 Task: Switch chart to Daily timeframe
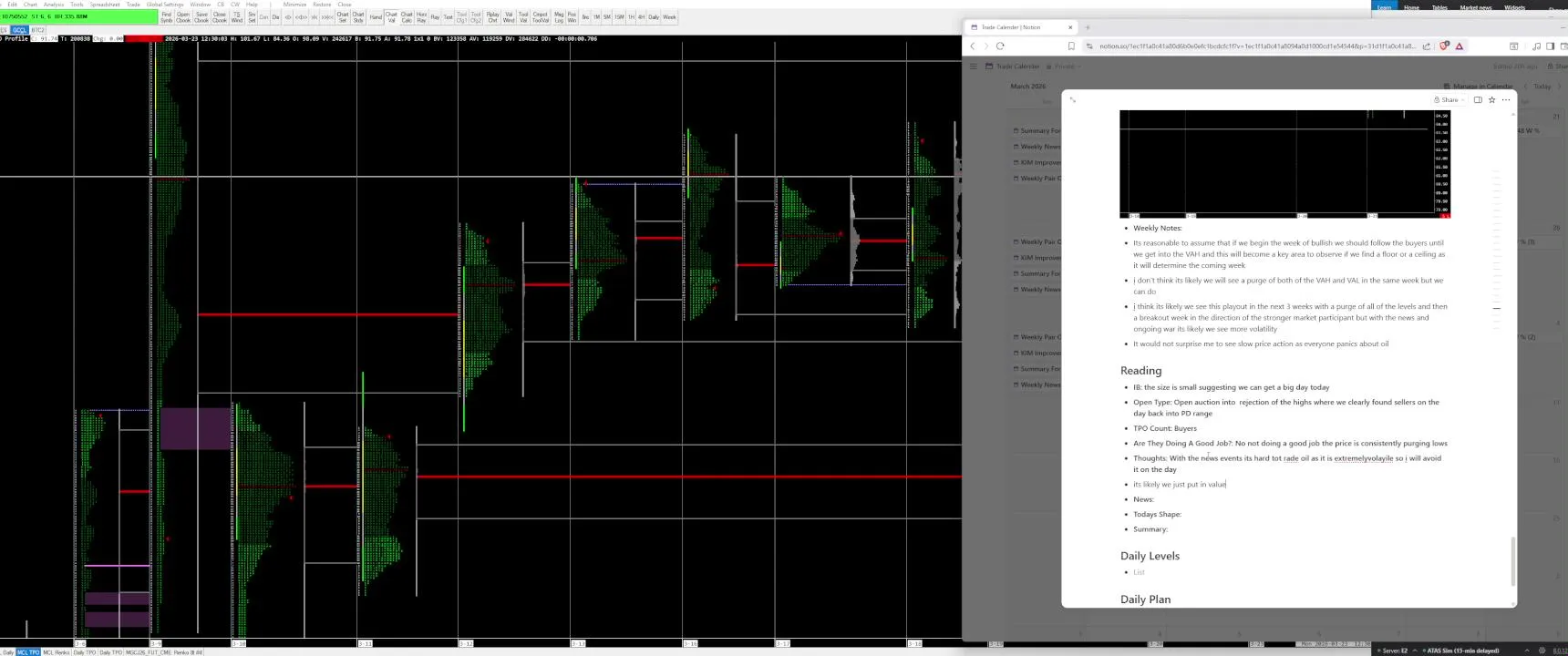tap(653, 17)
